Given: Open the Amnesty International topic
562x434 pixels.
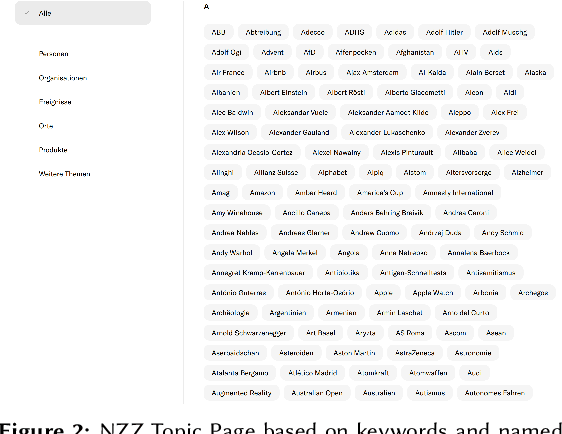Looking at the screenshot, I should pyautogui.click(x=458, y=192).
